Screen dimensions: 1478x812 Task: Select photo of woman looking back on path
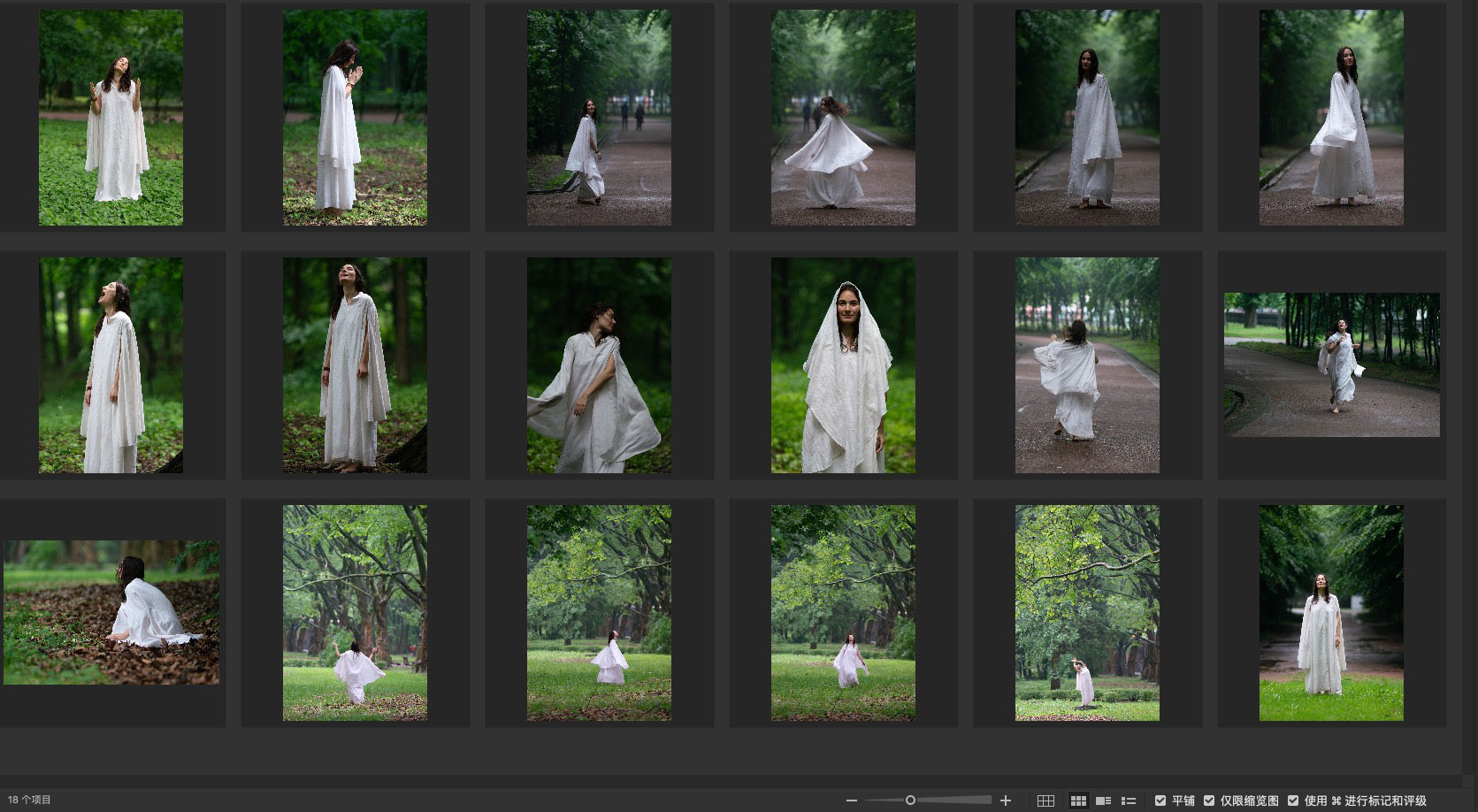tap(599, 118)
